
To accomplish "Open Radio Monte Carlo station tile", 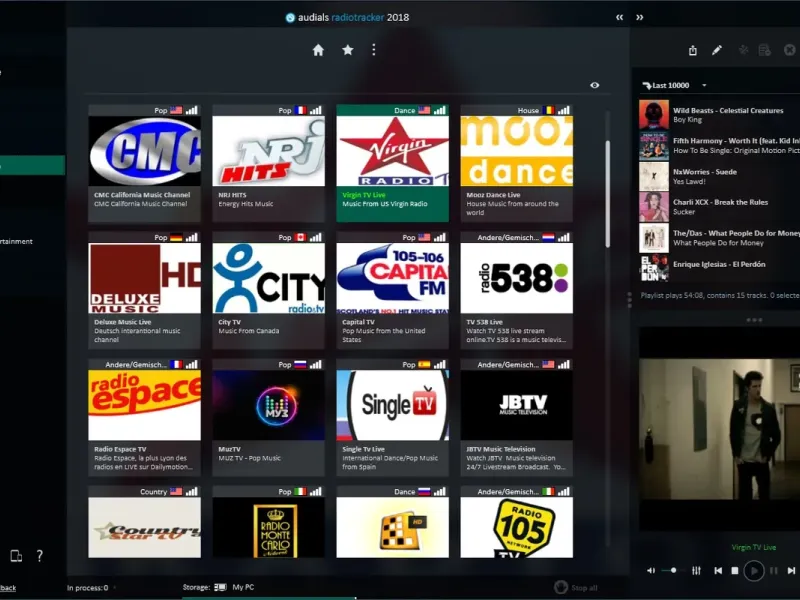I will (268, 522).
